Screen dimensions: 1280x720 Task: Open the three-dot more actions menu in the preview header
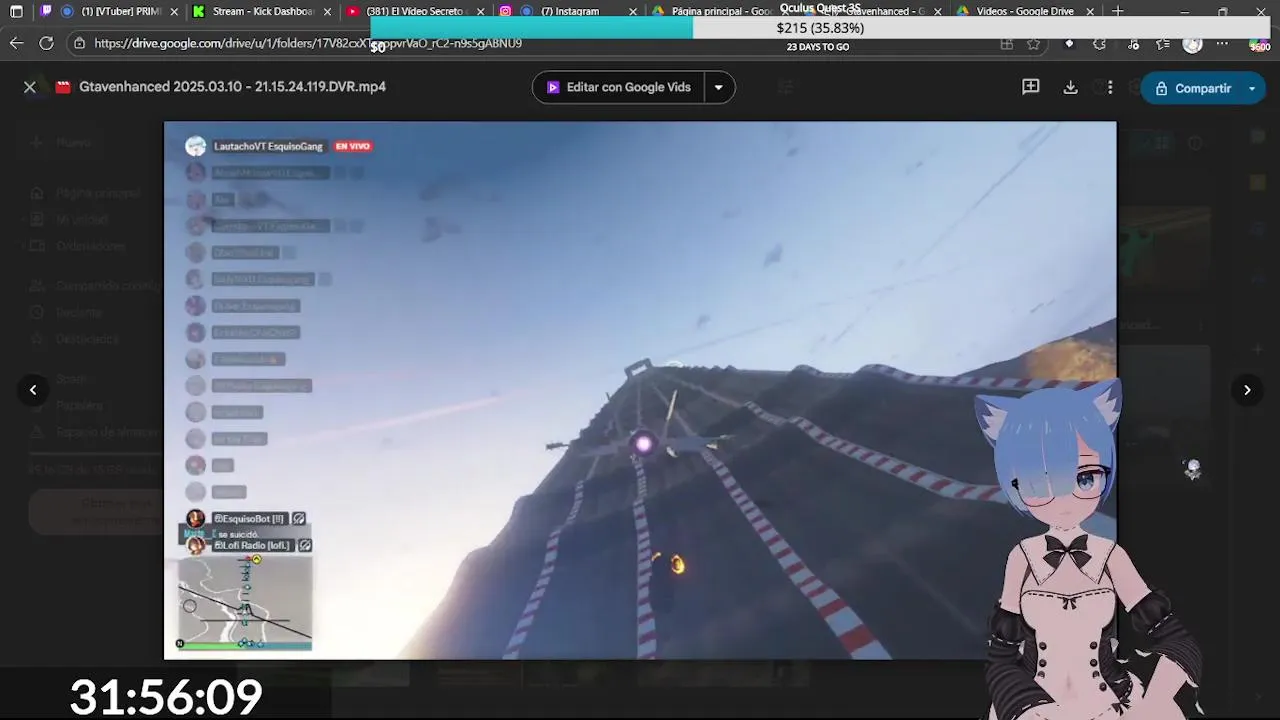(1110, 87)
